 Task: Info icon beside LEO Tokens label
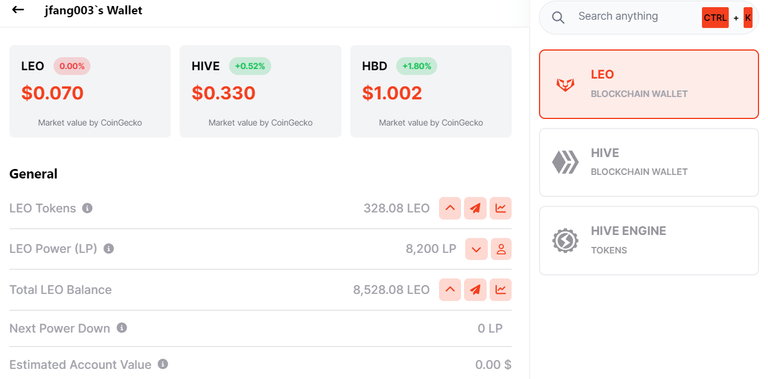coord(87,208)
